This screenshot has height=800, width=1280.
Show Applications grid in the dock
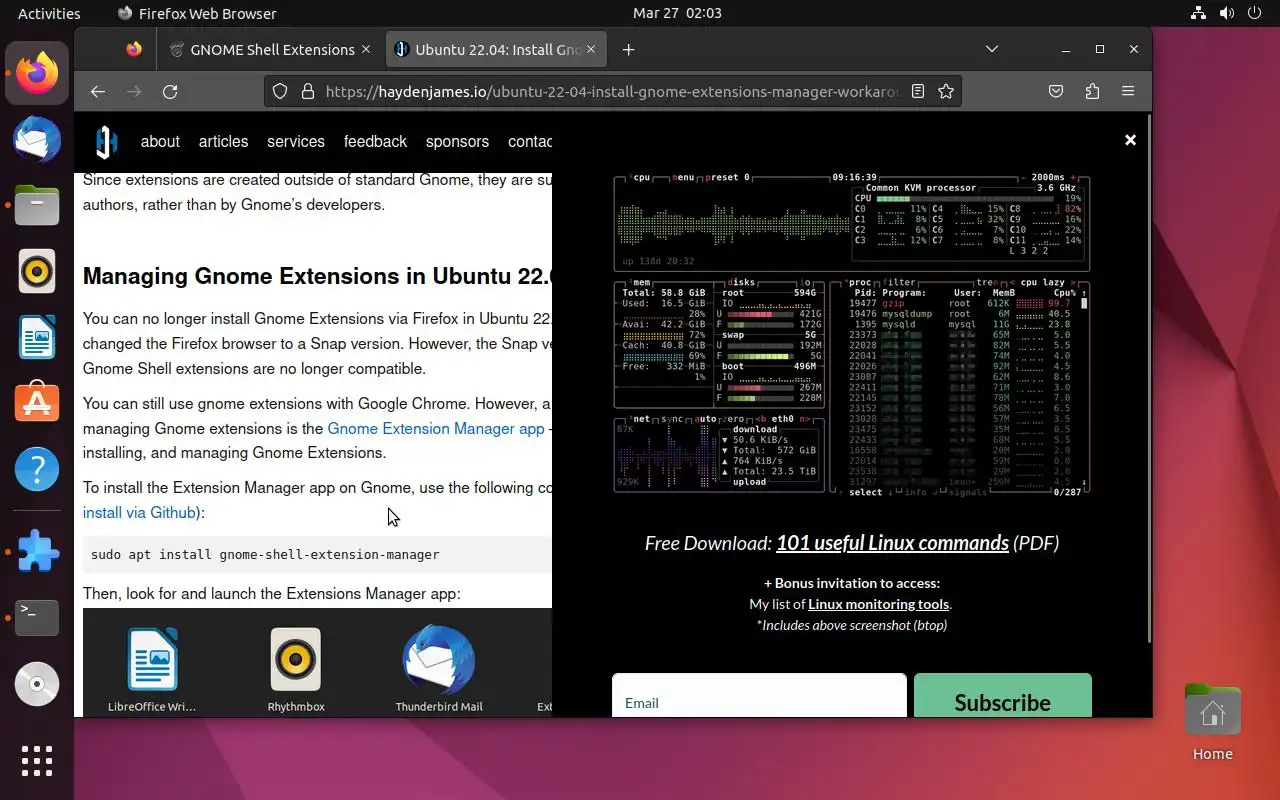(37, 761)
